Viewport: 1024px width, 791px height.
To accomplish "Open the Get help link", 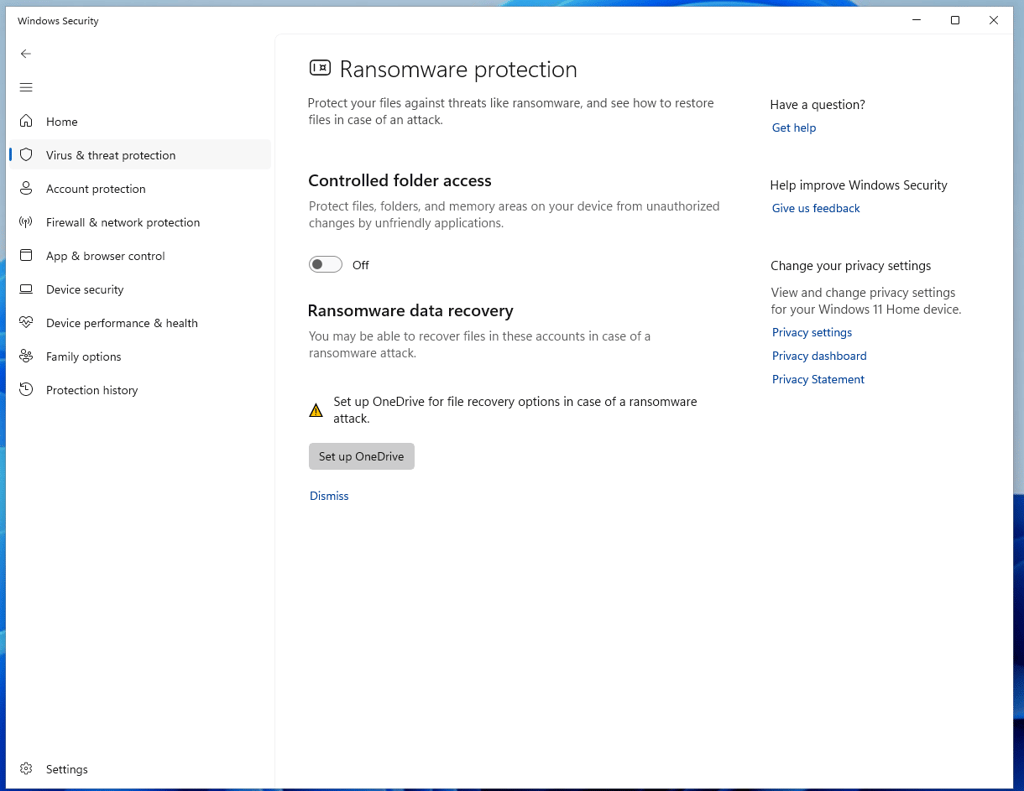I will (x=794, y=128).
